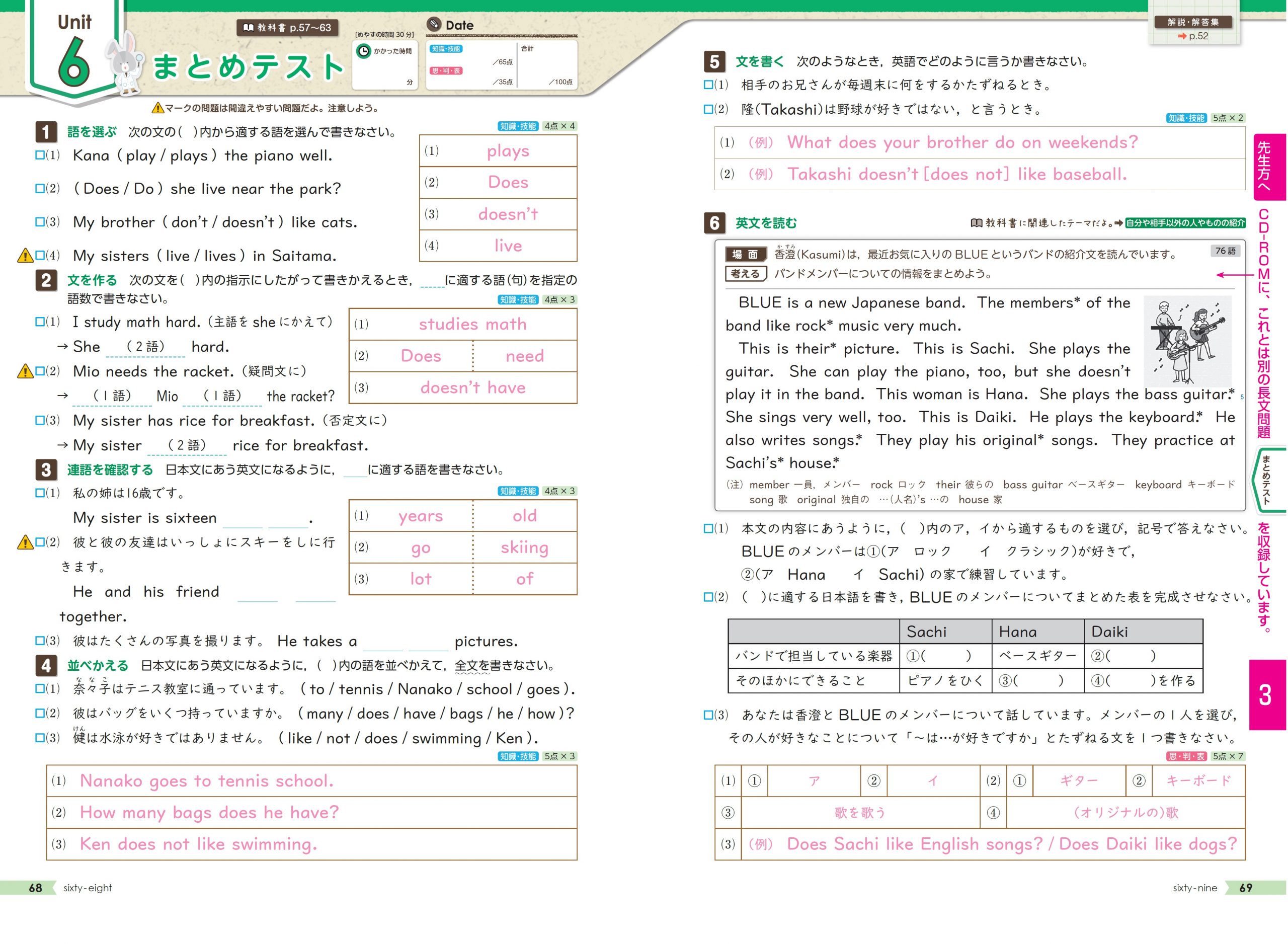Screen dimensions: 1288x944
Task: Click the pencil icon next to Date
Action: [434, 24]
